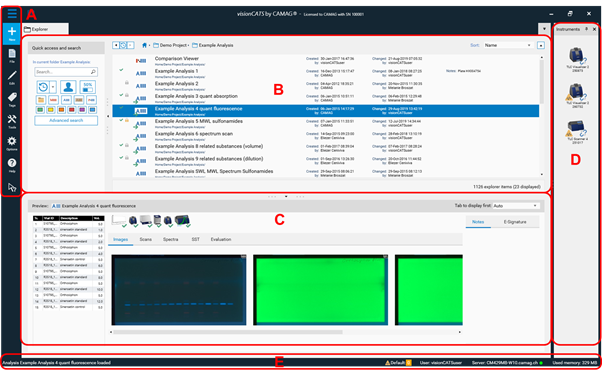Open the Sort Name dropdown
This screenshot has height=380, width=602.
click(x=508, y=45)
